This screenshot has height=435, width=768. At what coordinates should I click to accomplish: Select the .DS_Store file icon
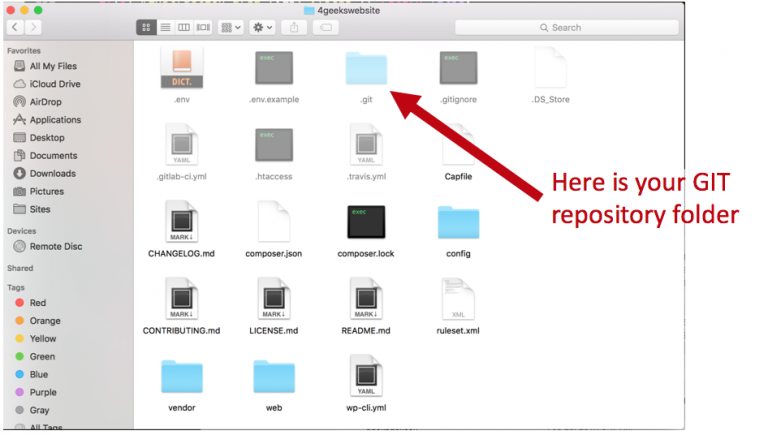pos(551,68)
